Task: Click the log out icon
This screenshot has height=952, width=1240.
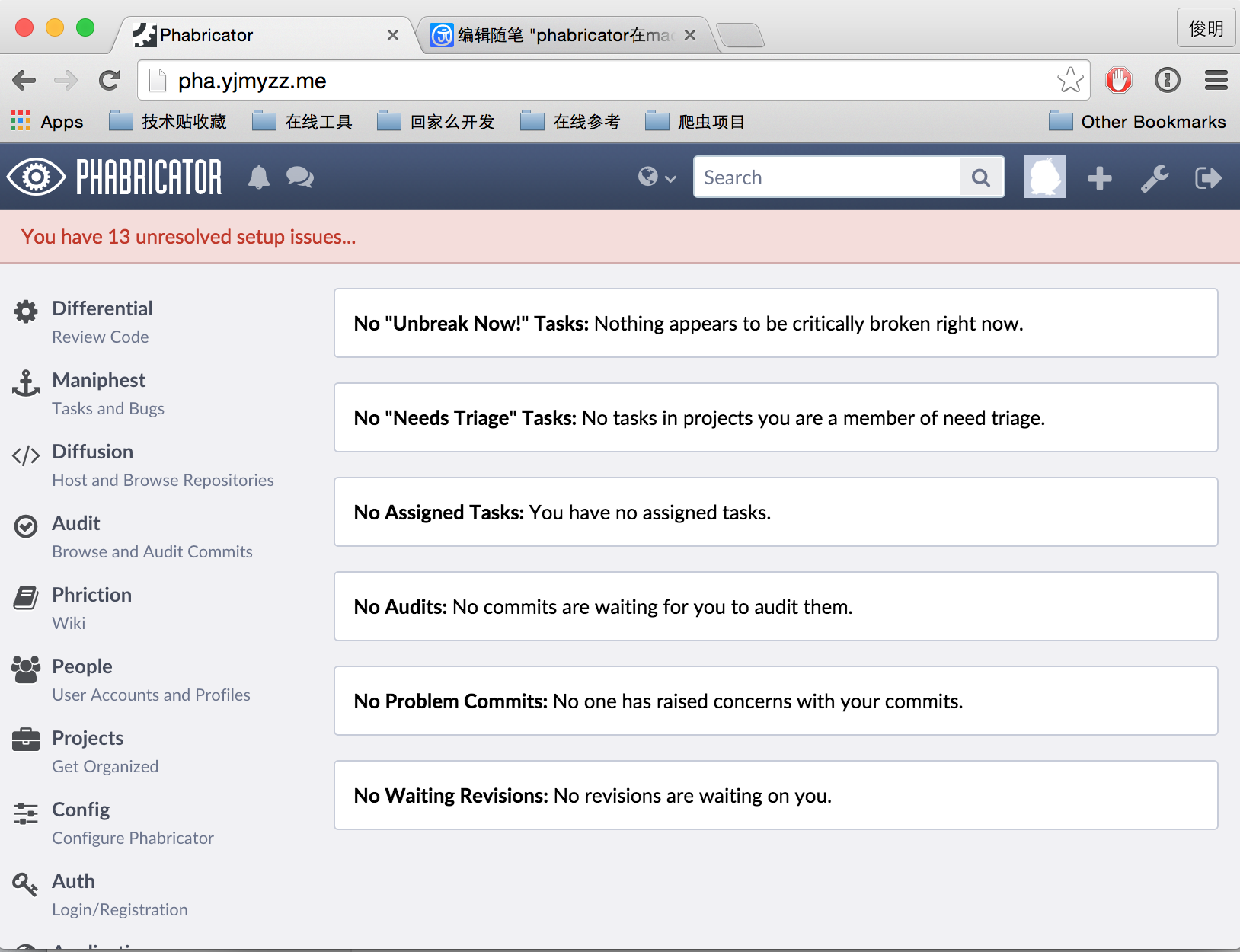Action: tap(1208, 178)
